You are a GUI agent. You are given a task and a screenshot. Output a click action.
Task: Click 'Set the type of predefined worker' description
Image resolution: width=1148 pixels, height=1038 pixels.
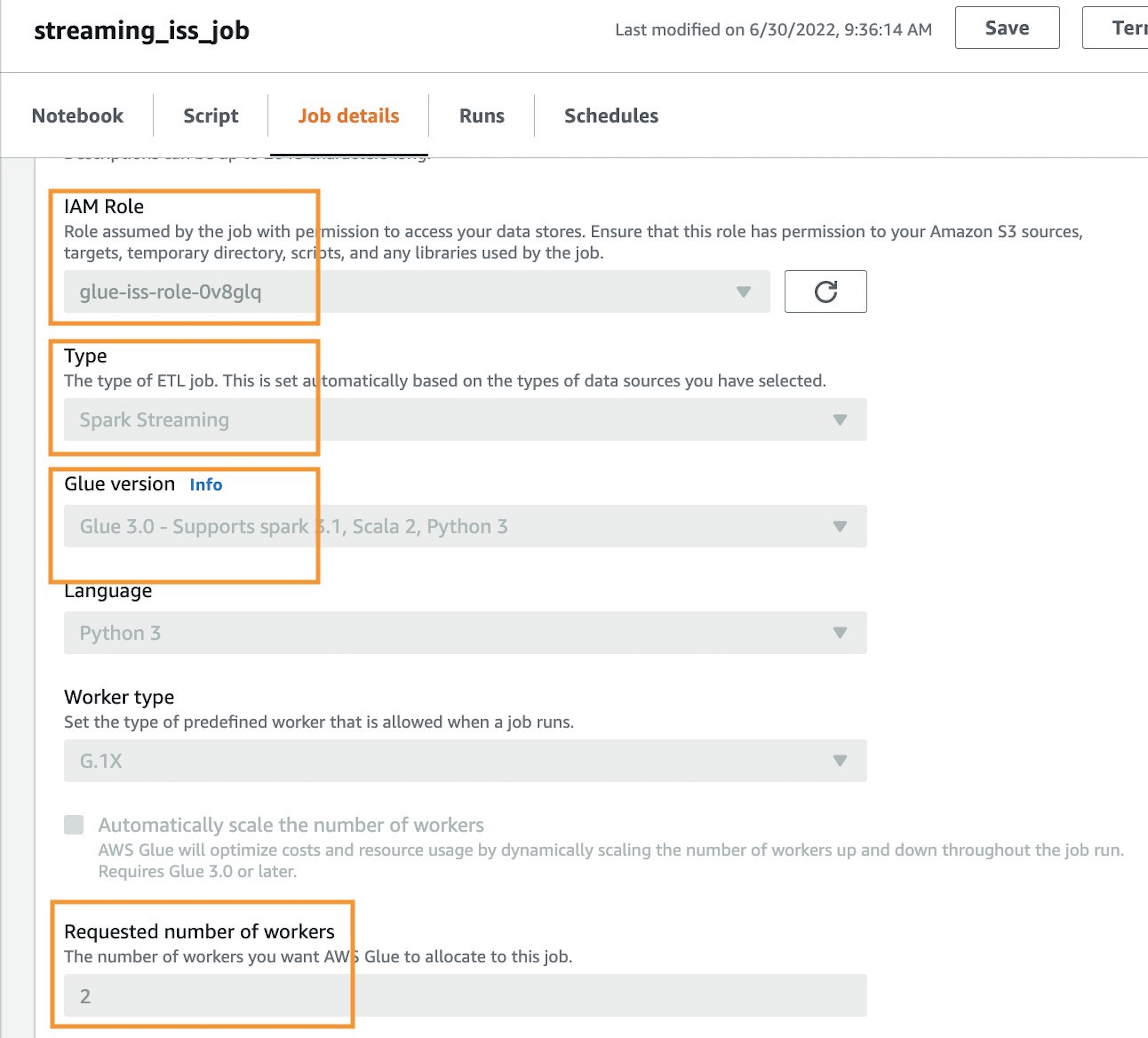coord(319,722)
